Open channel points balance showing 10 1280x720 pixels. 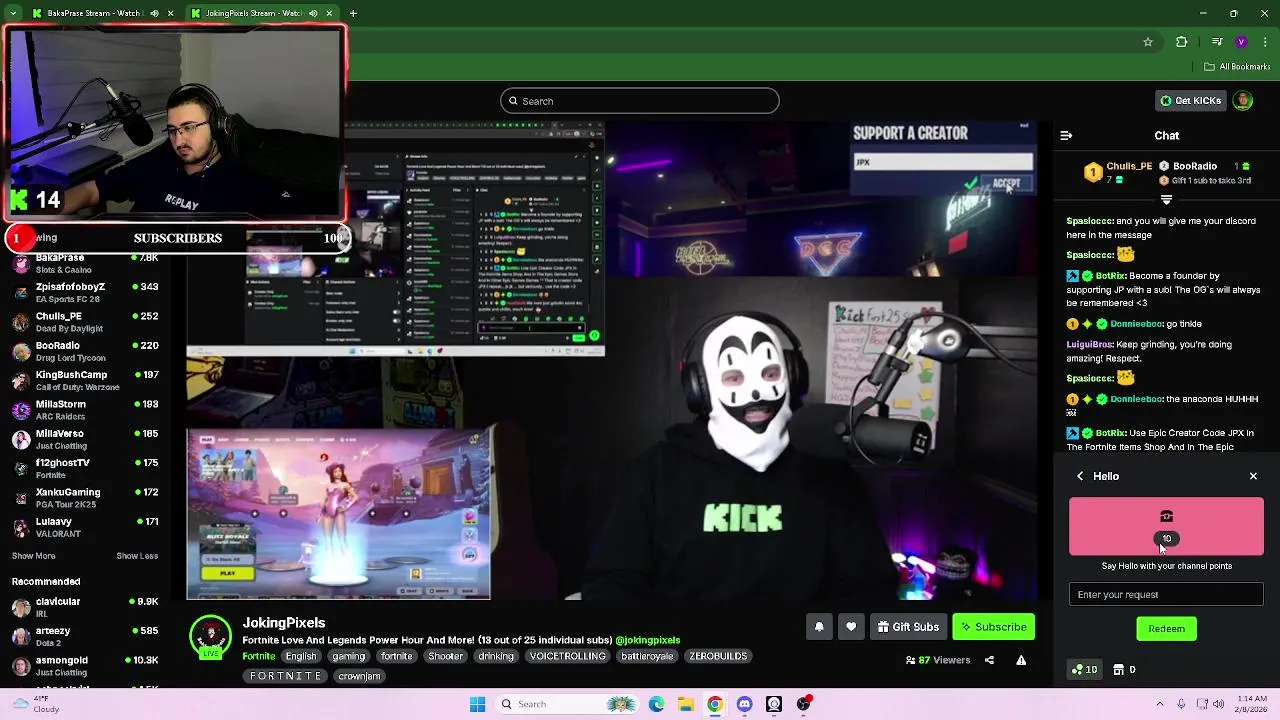(x=1084, y=670)
